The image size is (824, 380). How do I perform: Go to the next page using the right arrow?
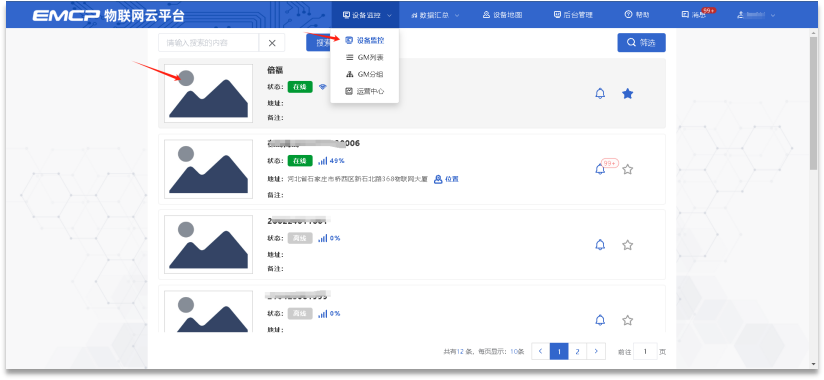[x=596, y=351]
